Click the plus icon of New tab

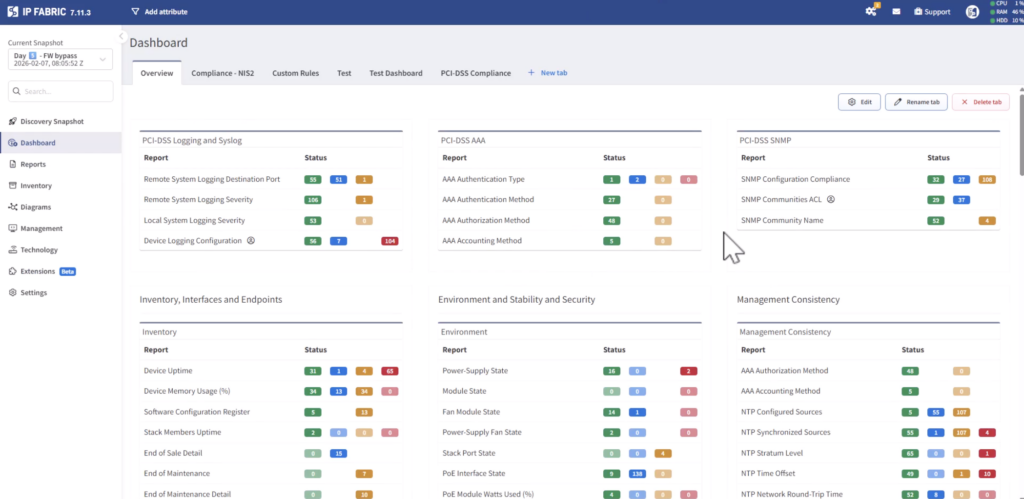click(531, 72)
